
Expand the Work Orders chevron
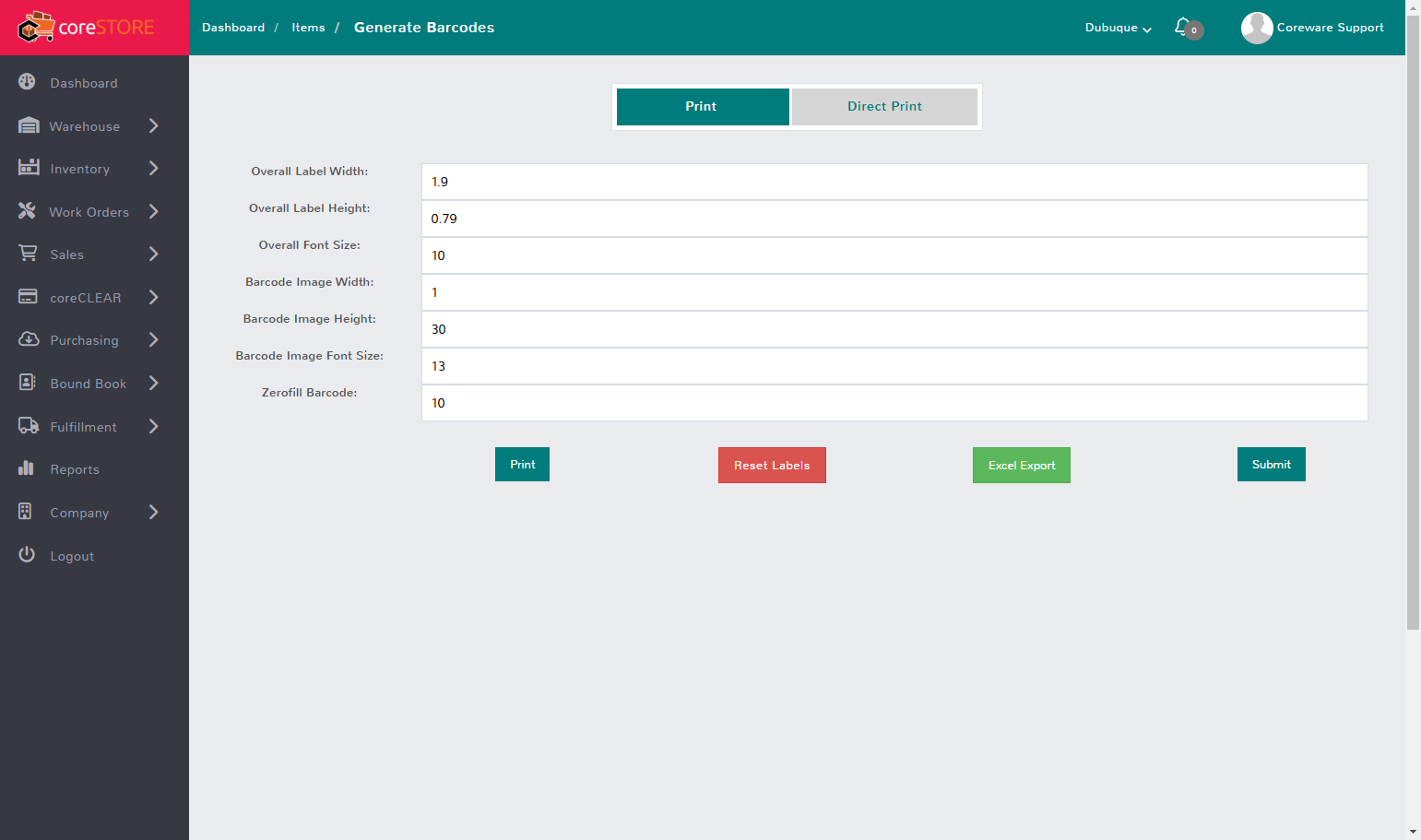154,211
